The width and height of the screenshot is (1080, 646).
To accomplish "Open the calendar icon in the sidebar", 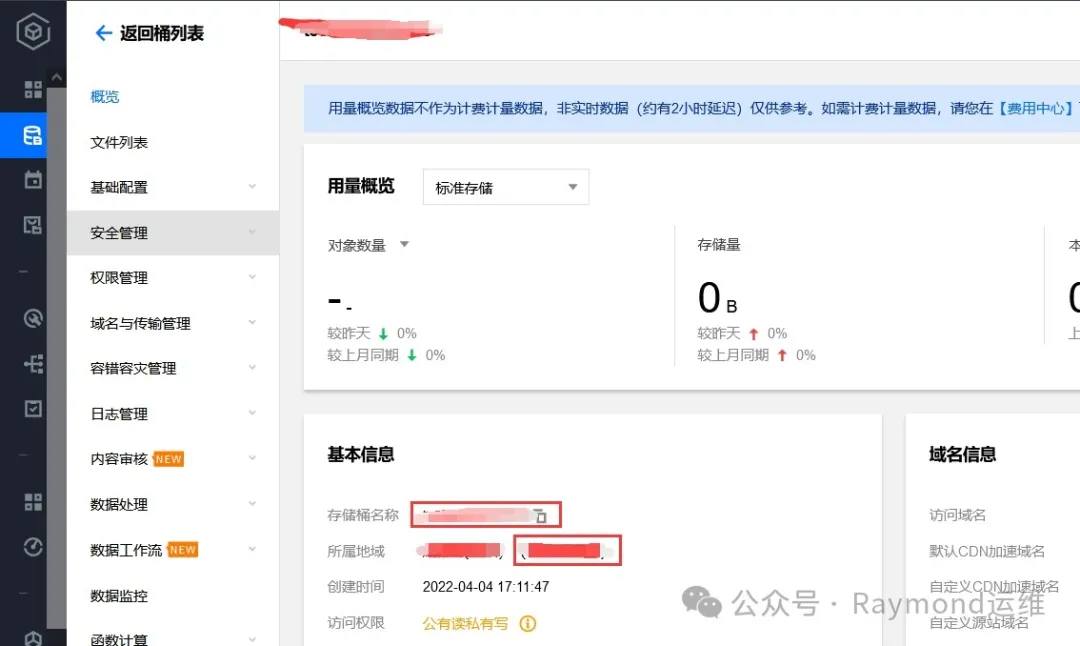I will 33,180.
